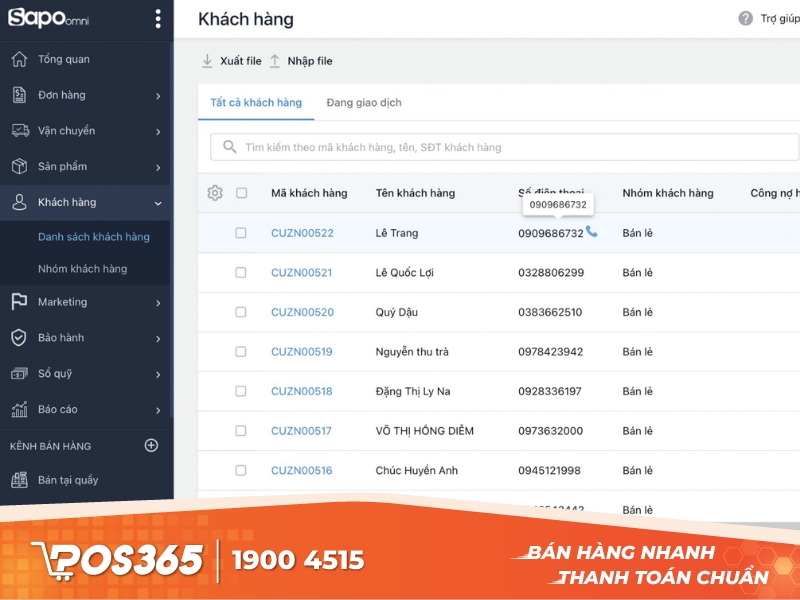
Task: Select customer name Lê Quốc Lợi
Action: (405, 273)
